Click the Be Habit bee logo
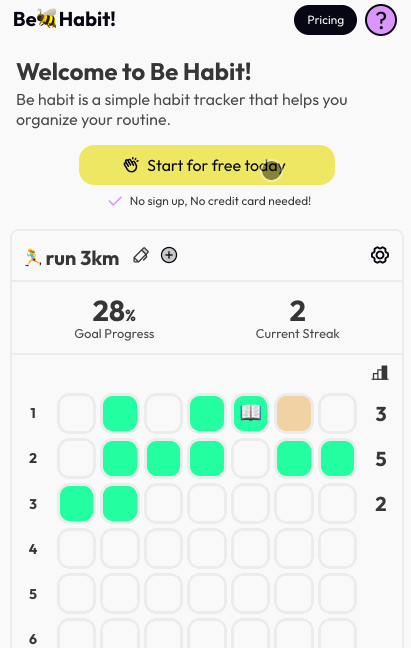 (64, 19)
